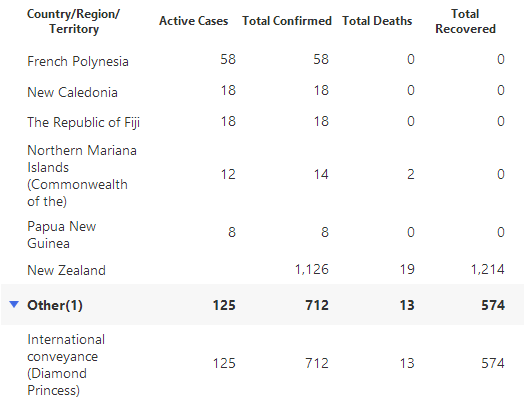
Task: Click French Polynesia active cases value 58
Action: (228, 59)
